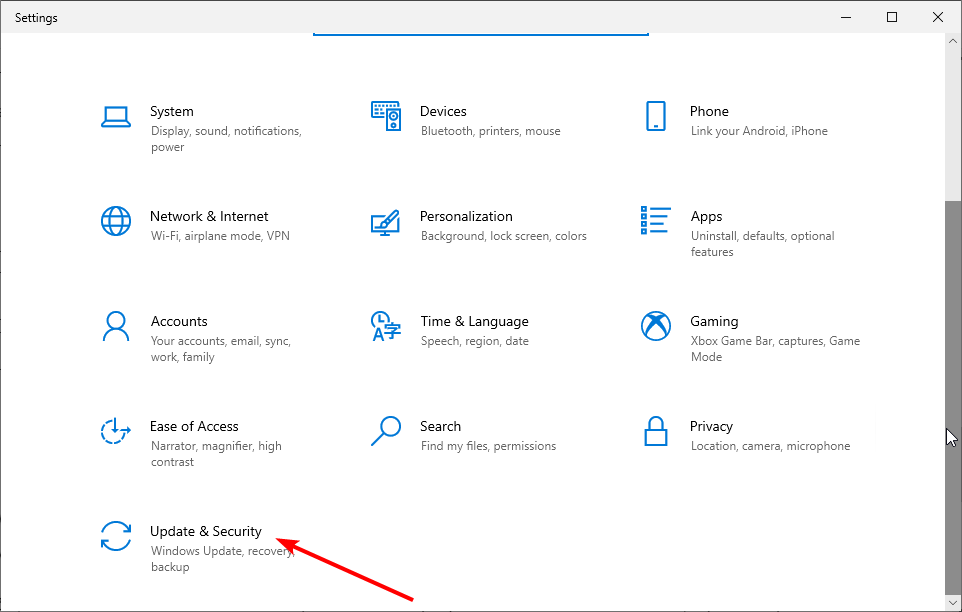The image size is (962, 612).
Task: Click the Ease of Access icon
Action: (x=116, y=431)
